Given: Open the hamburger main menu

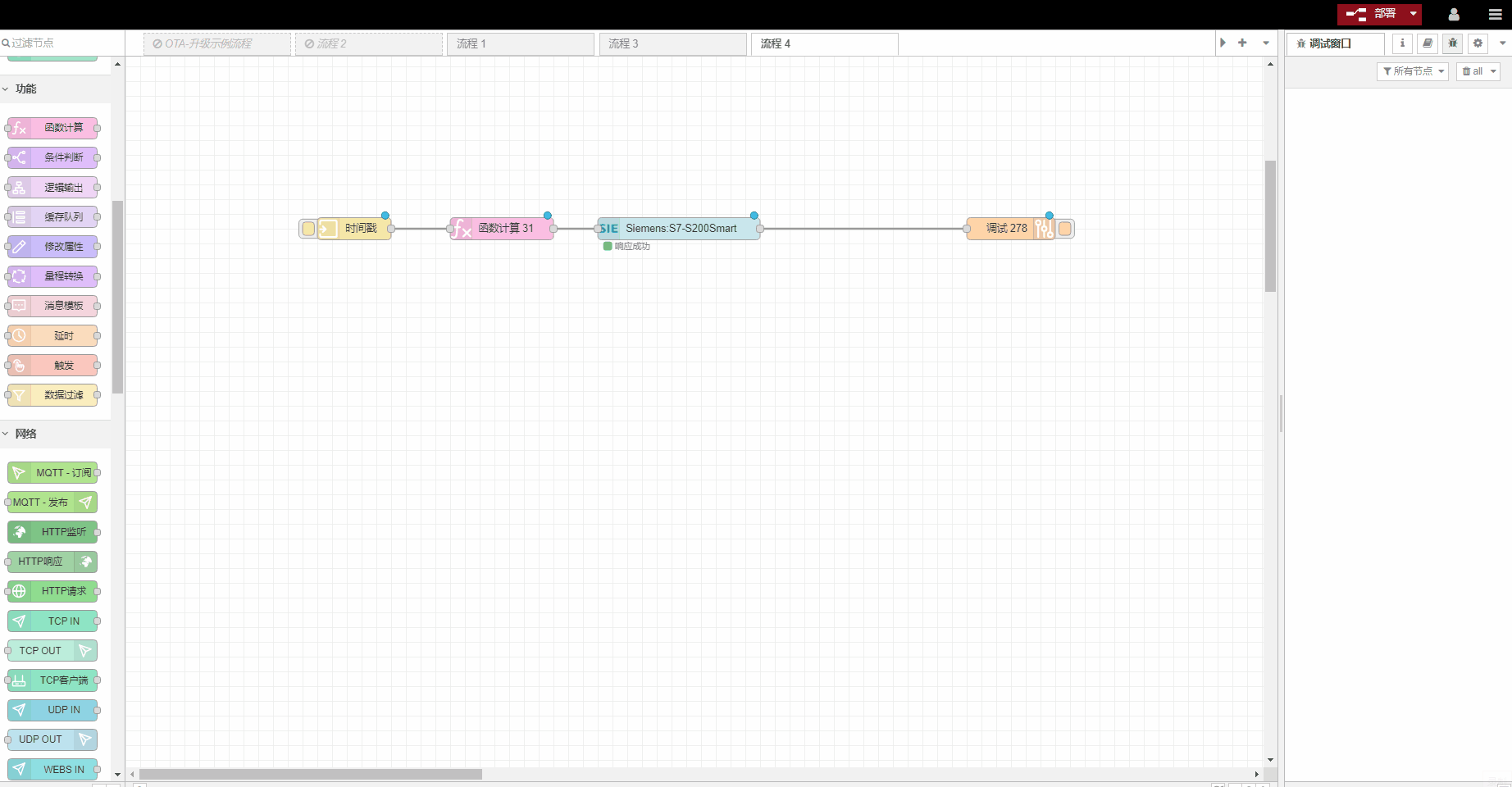Looking at the screenshot, I should 1496,14.
